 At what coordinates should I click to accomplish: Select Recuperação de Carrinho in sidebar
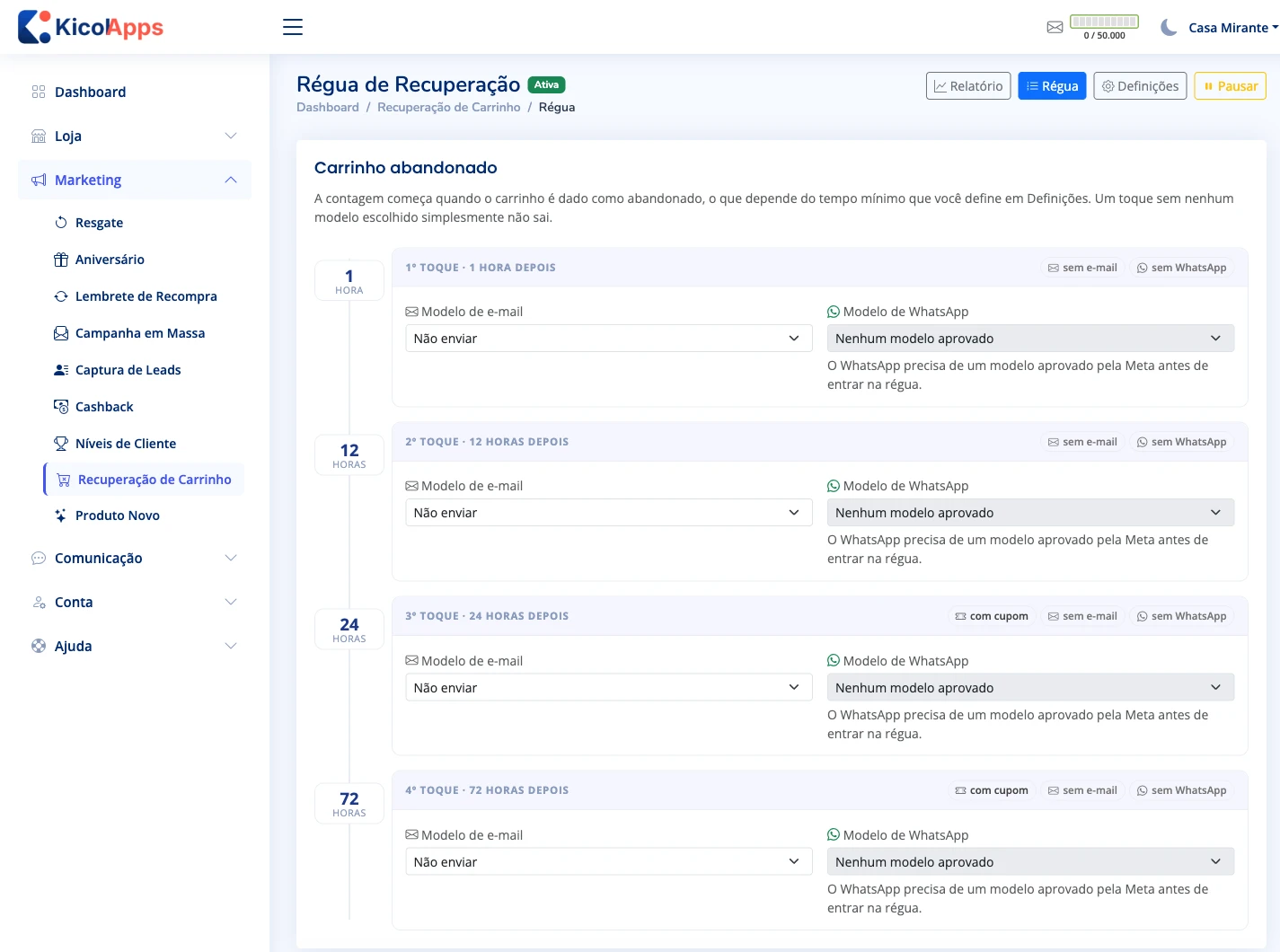tap(144, 480)
